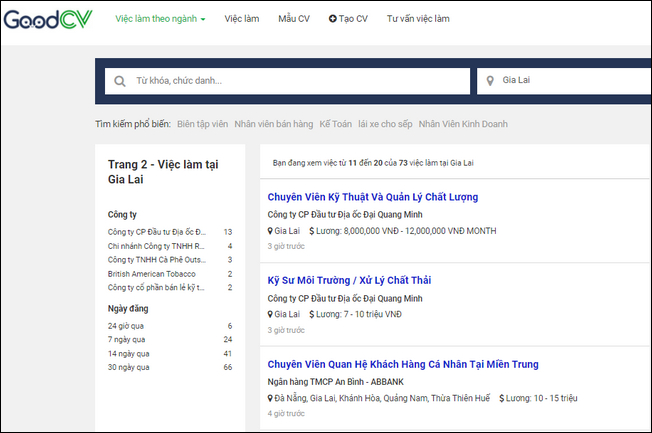Filter jobs posted 14 ngày qua
This screenshot has width=652, height=433.
[x=128, y=354]
